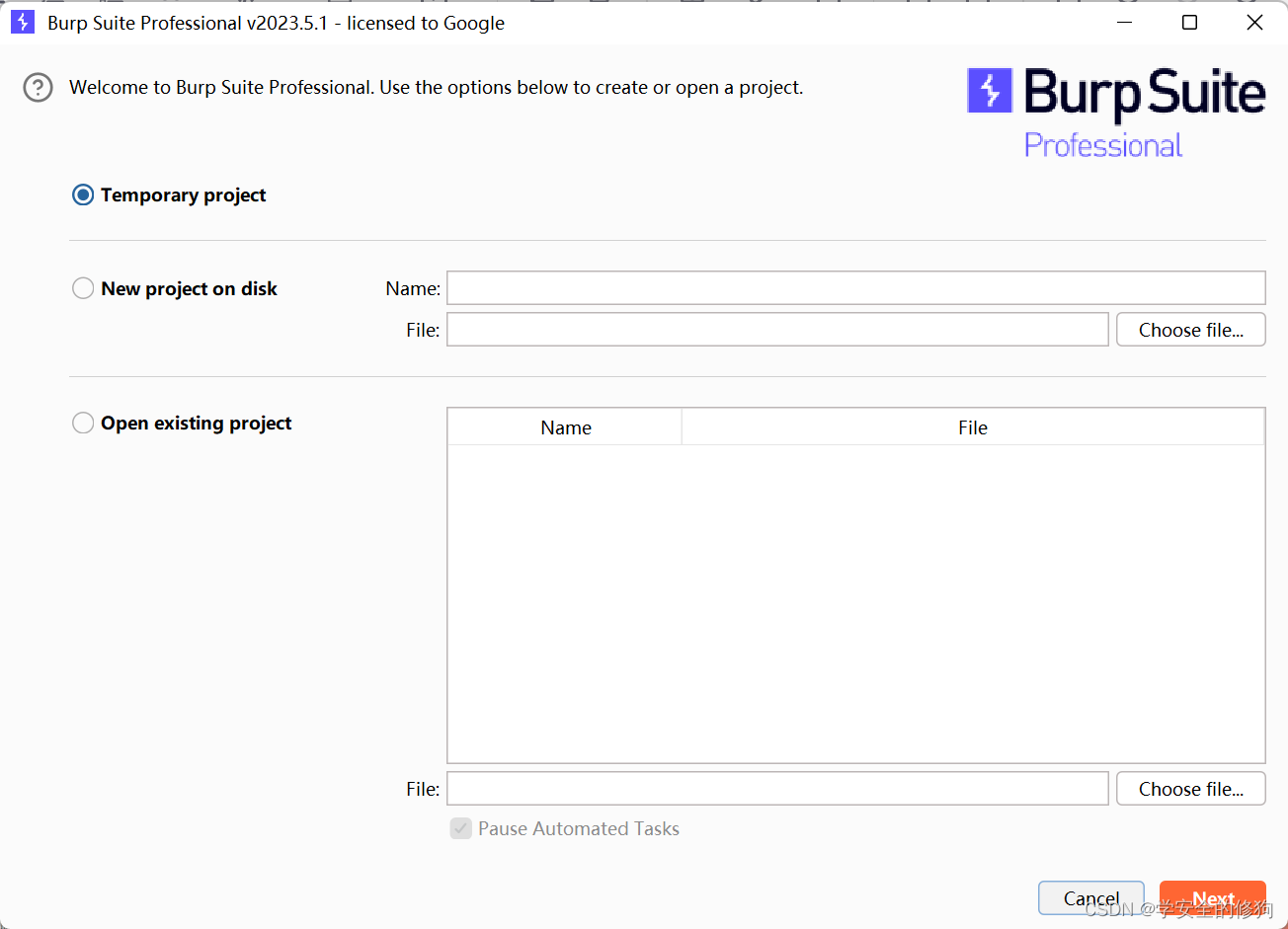This screenshot has height=929, width=1288.
Task: Minimize the Burp Suite window
Action: tap(1125, 22)
